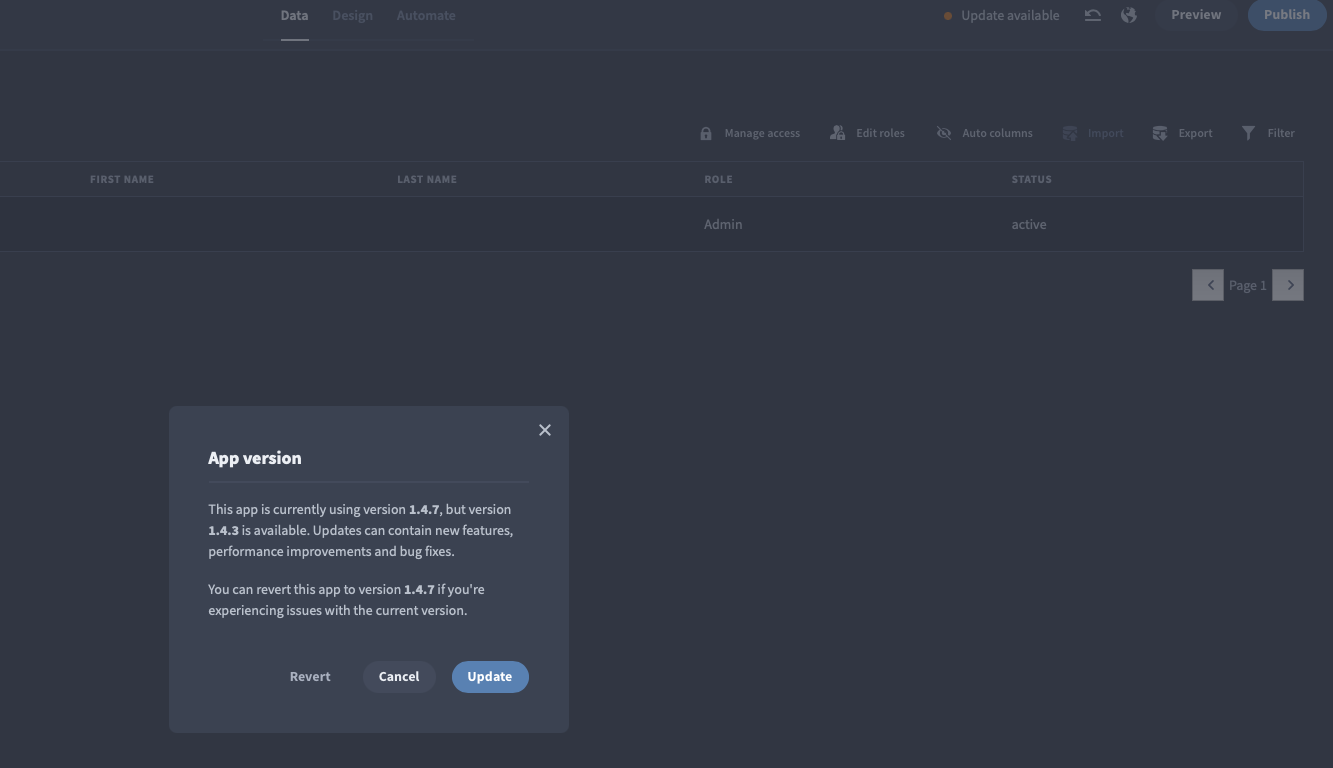Click the undo arrow in the top bar
Image resolution: width=1333 pixels, height=768 pixels.
tap(1092, 15)
